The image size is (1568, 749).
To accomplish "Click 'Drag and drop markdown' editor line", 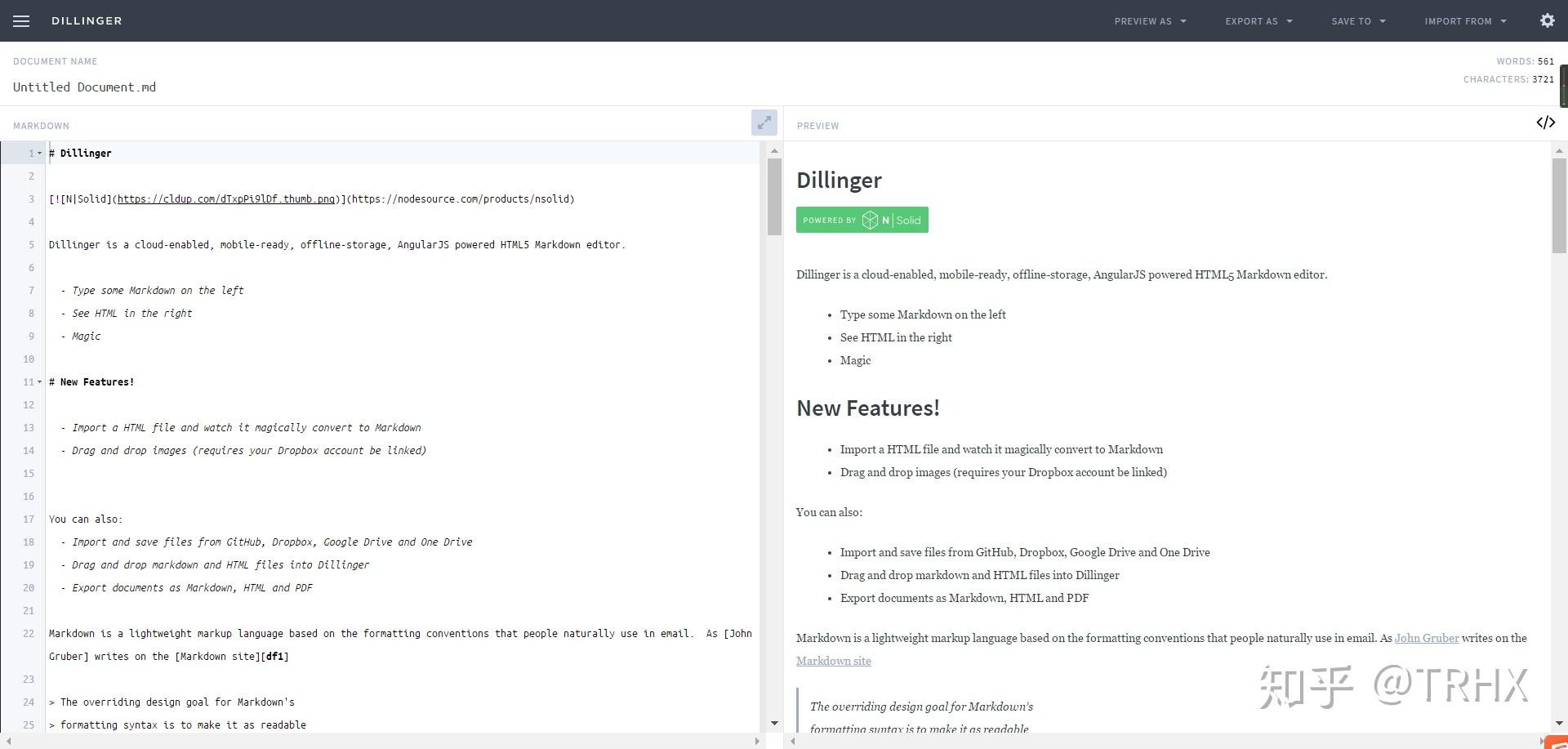I will click(x=215, y=565).
